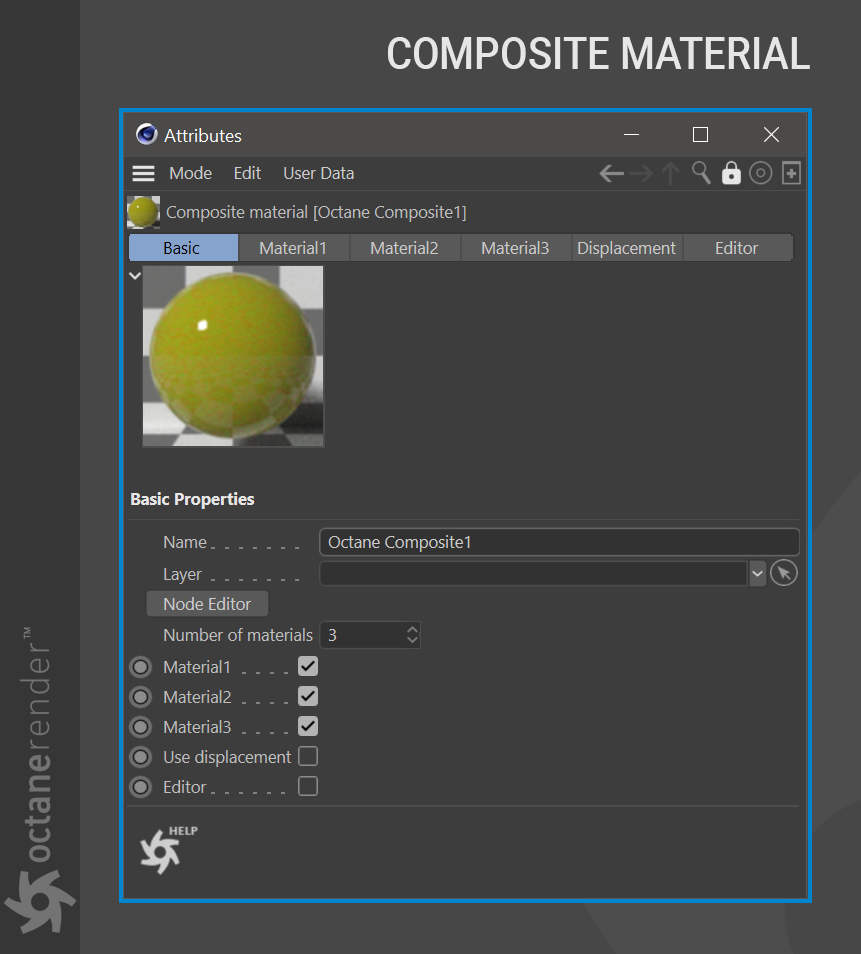Viewport: 861px width, 954px height.
Task: Open new Attribute Manager with plus icon
Action: click(x=791, y=173)
